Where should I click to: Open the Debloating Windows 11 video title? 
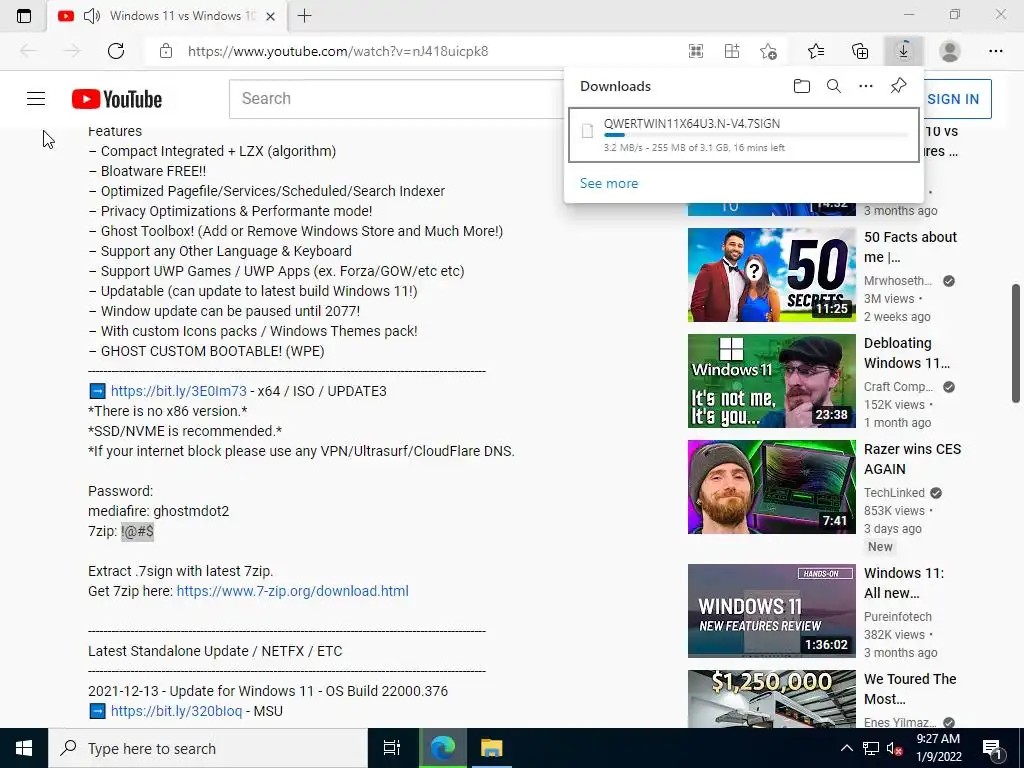pyautogui.click(x=906, y=353)
